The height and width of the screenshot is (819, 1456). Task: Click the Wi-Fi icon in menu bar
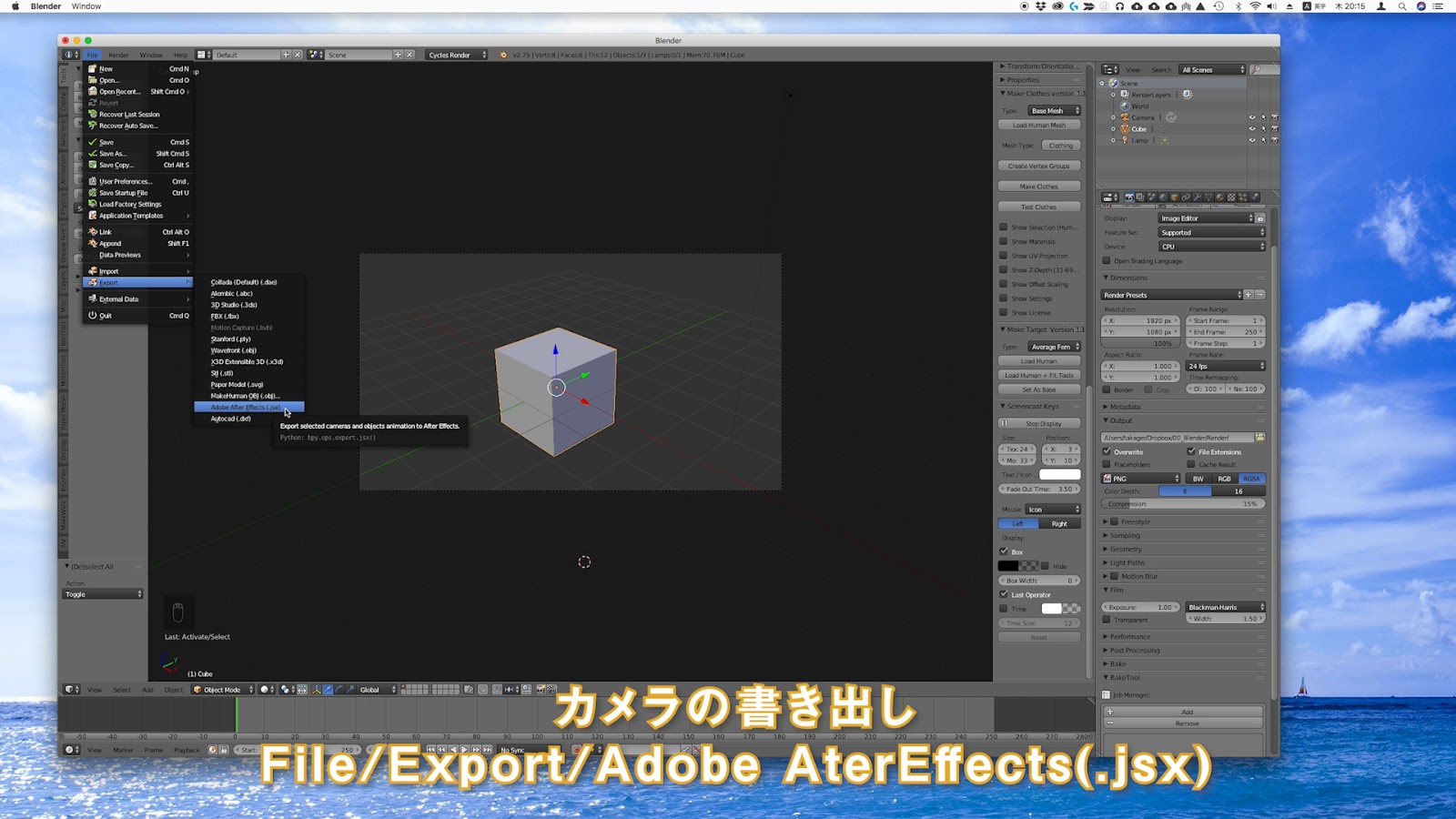(1255, 6)
